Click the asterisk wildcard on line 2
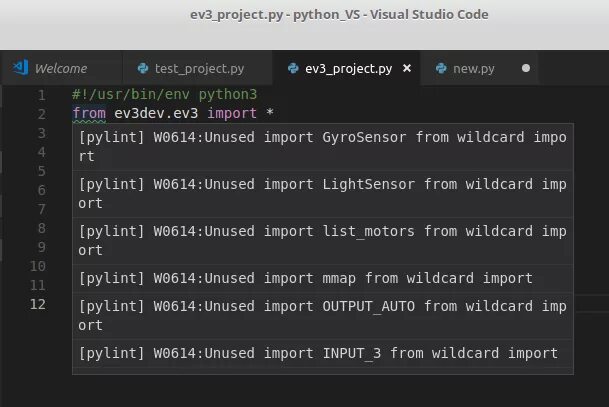The width and height of the screenshot is (609, 407). click(x=270, y=113)
